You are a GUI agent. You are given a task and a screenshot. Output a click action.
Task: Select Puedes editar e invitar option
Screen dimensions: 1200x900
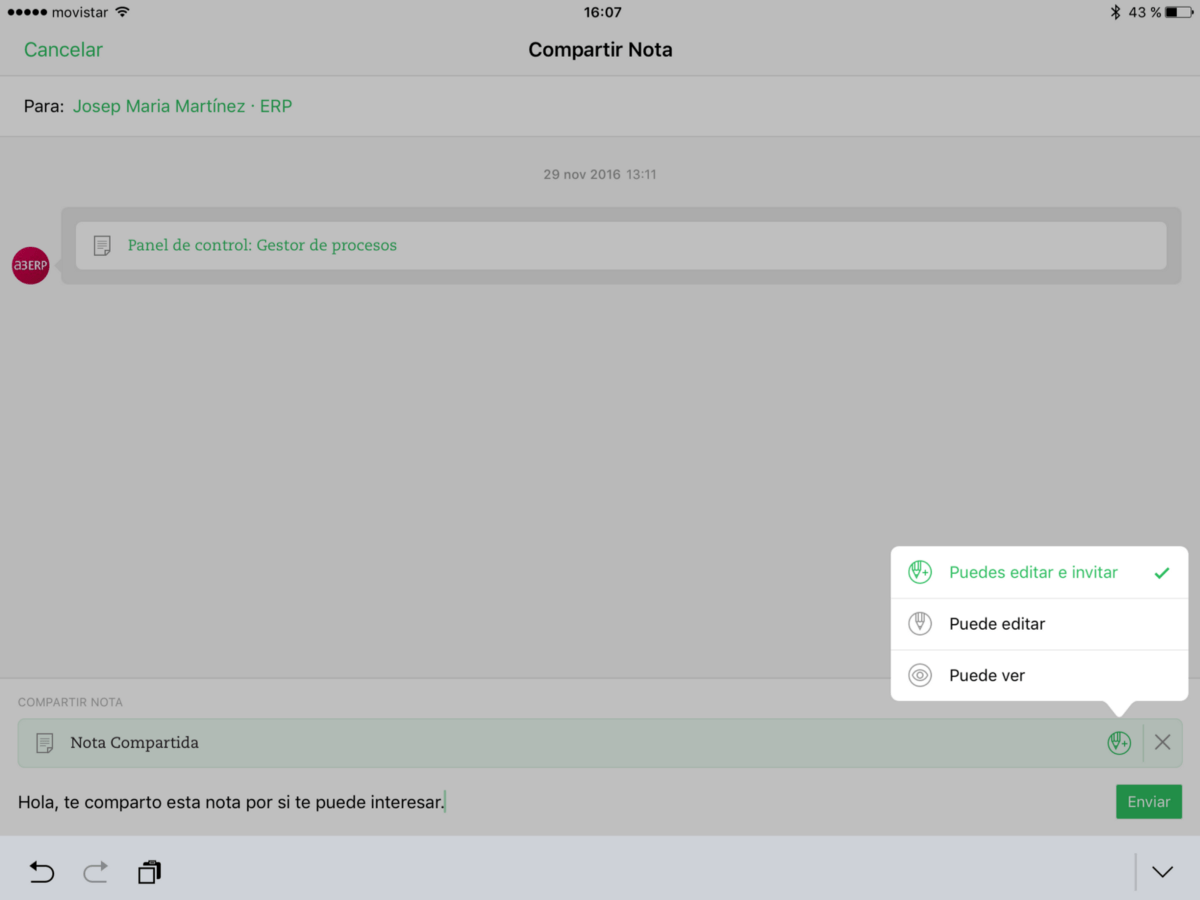coord(1039,573)
